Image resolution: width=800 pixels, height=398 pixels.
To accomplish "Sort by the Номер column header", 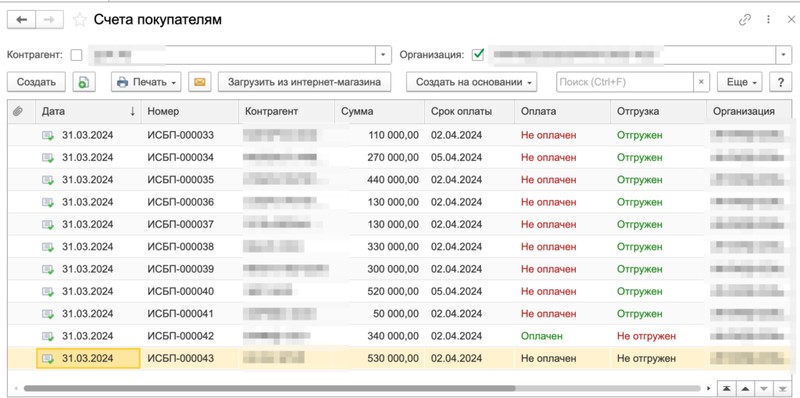I will coord(190,111).
